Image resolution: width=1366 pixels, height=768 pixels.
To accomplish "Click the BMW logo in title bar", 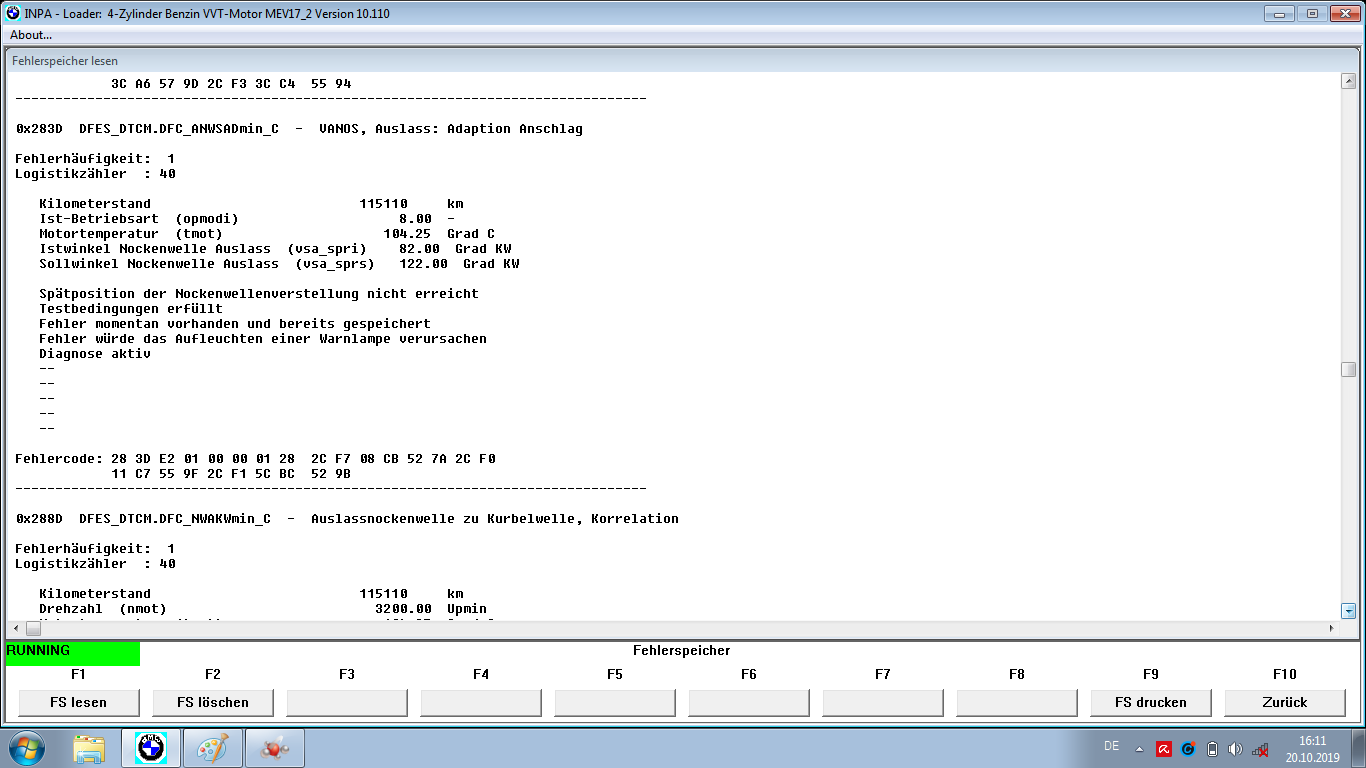I will (13, 14).
